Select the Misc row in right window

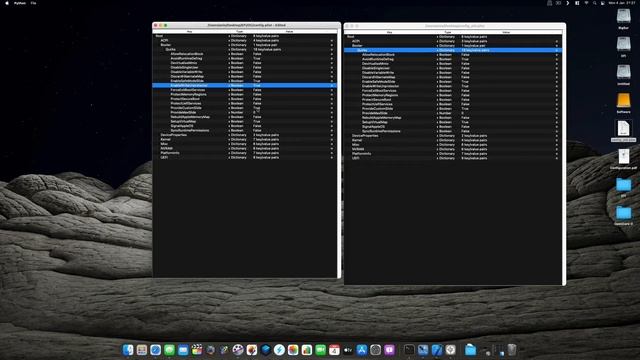click(453, 144)
